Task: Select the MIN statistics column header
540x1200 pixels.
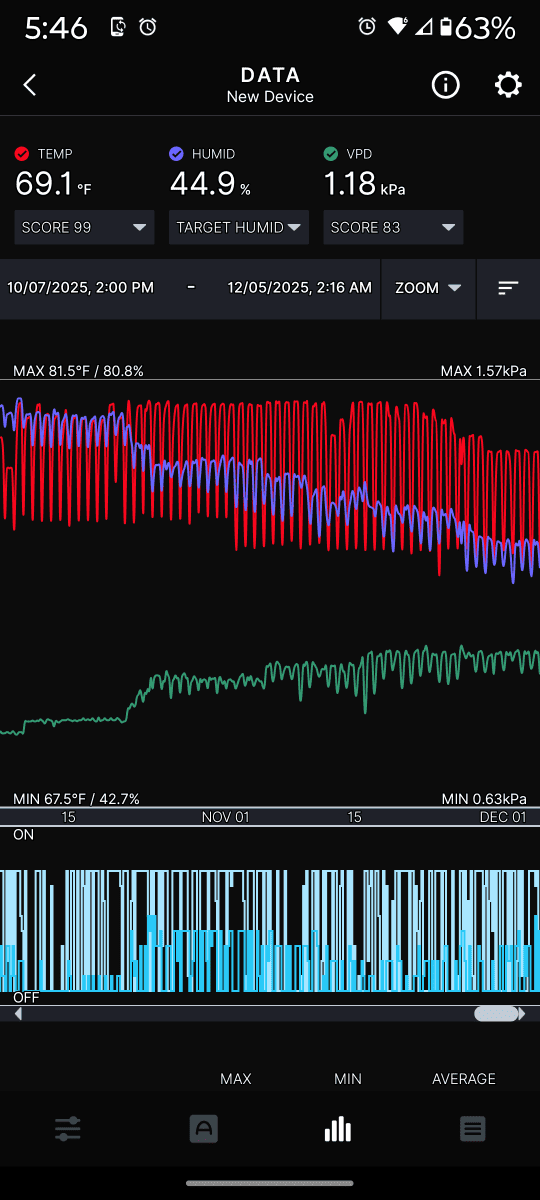Action: pyautogui.click(x=348, y=1079)
